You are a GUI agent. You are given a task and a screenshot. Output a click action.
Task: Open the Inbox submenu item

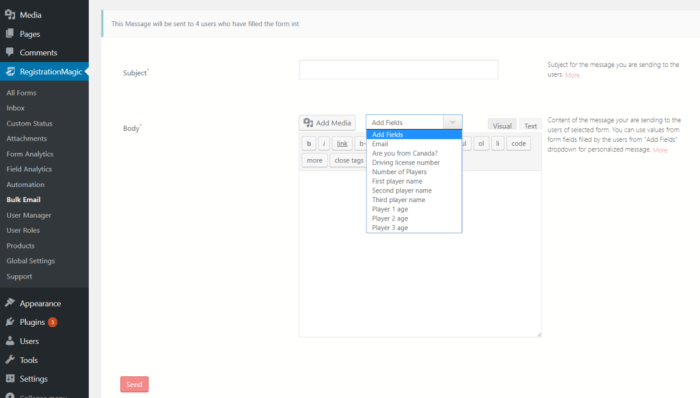tap(16, 108)
